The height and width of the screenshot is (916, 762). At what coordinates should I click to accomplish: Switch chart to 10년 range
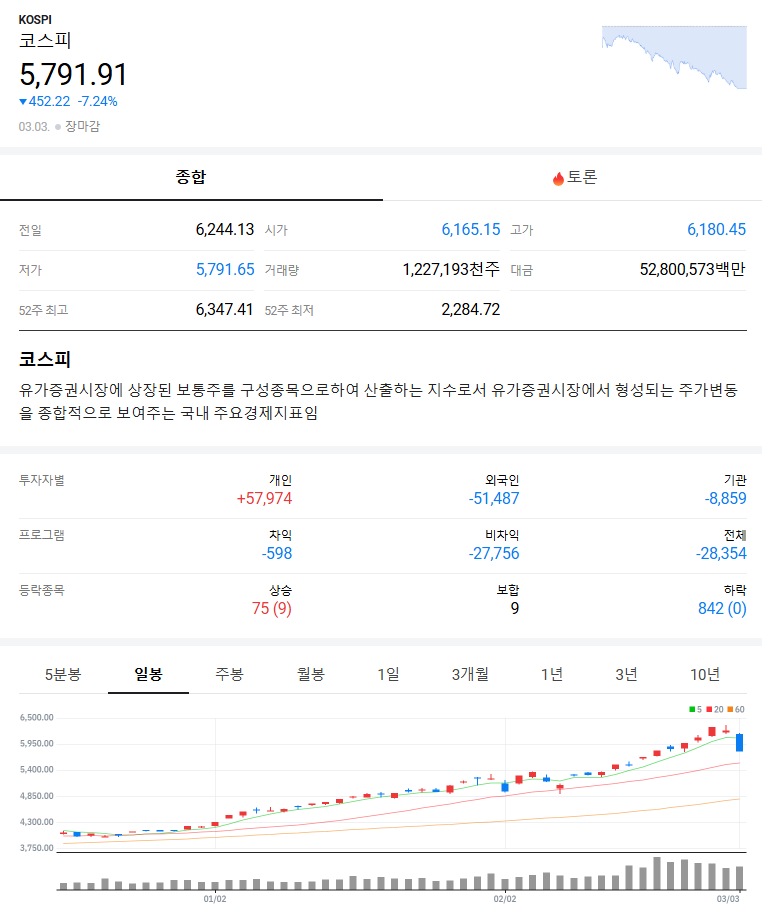click(x=705, y=675)
